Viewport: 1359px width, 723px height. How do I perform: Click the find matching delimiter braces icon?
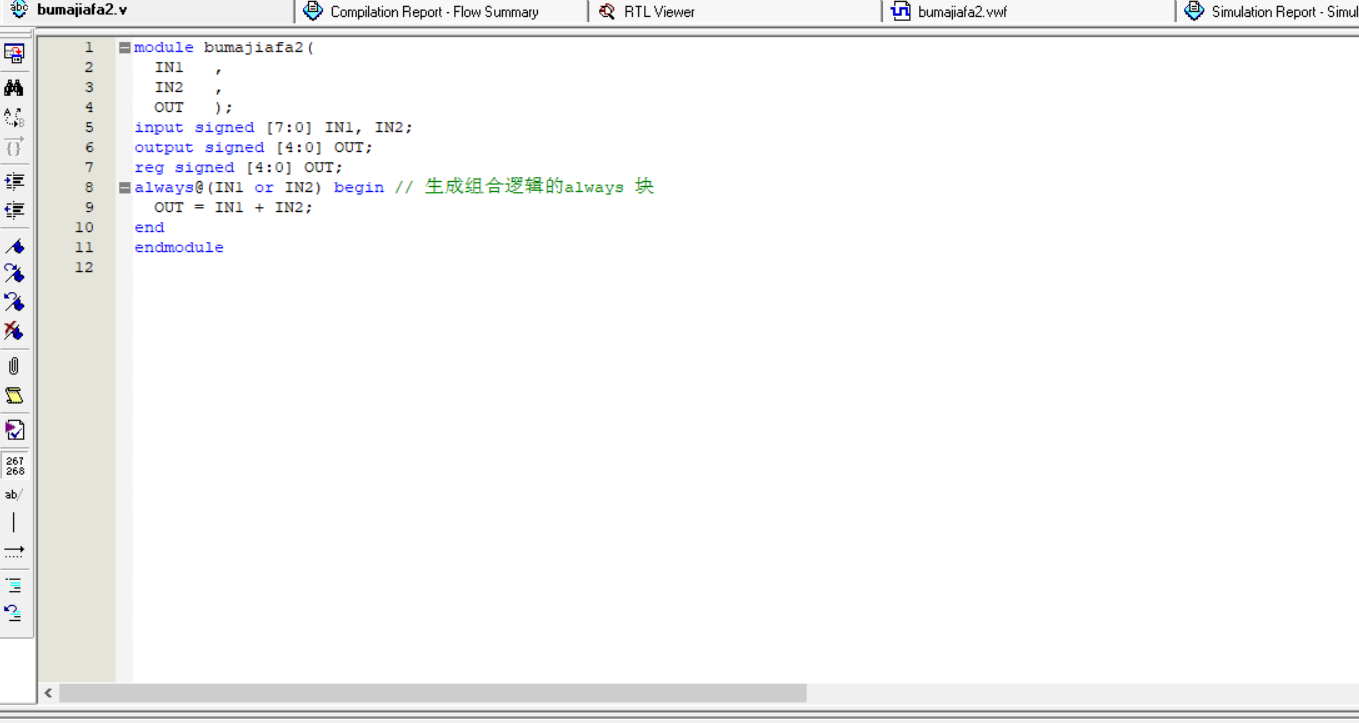tap(14, 147)
